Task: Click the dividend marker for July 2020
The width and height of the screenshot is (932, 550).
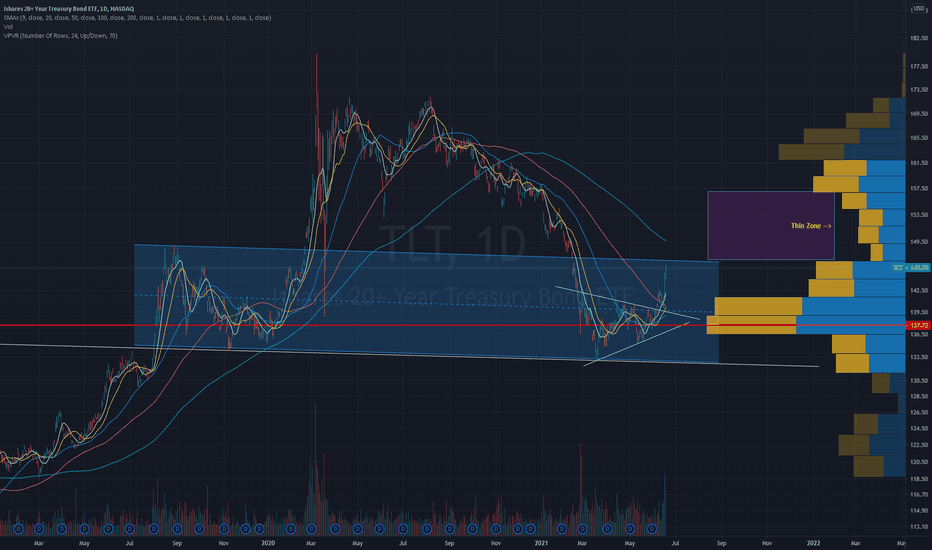Action: (x=402, y=529)
